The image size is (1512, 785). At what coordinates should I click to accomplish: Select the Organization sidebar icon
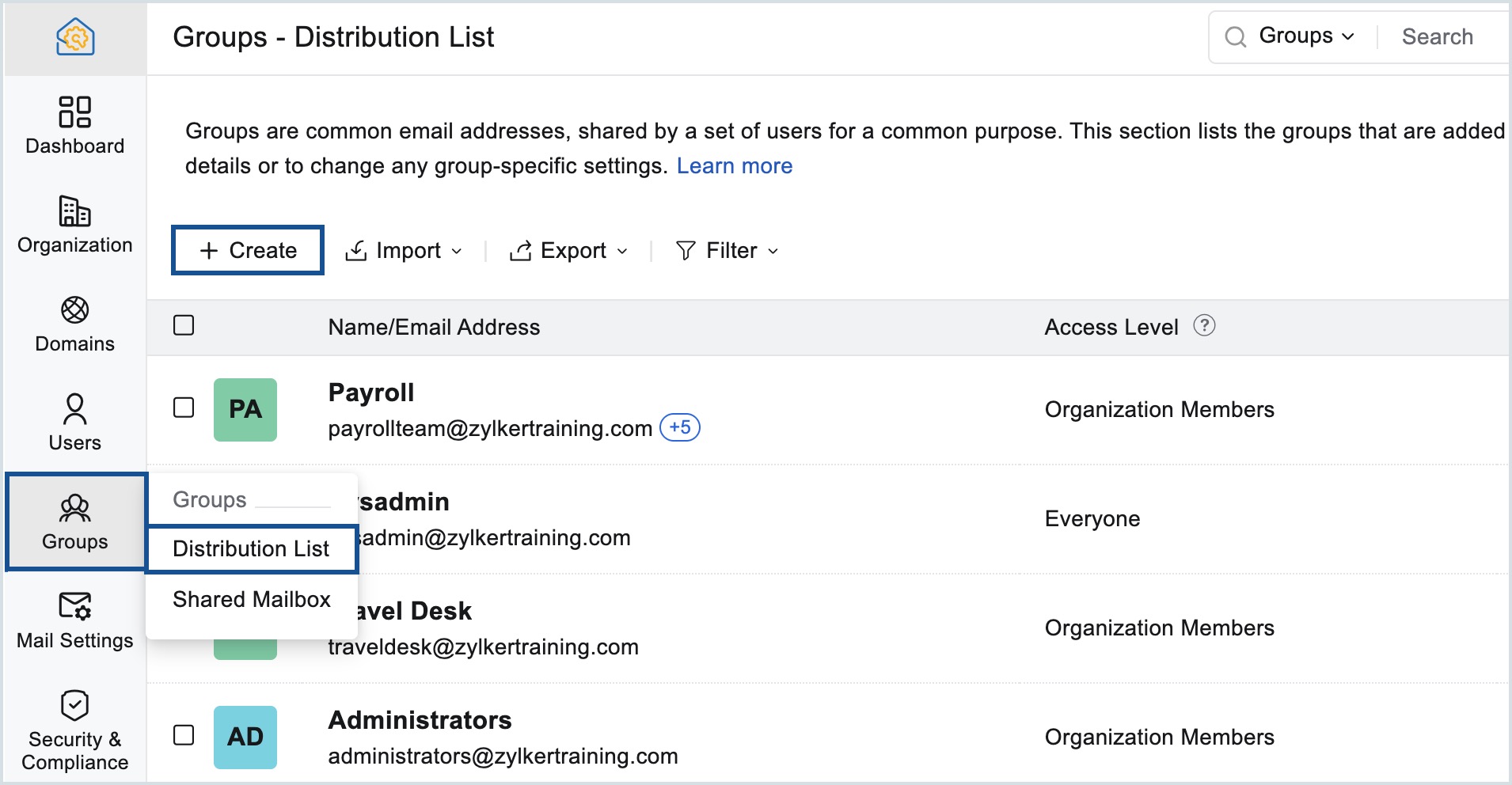(x=74, y=224)
